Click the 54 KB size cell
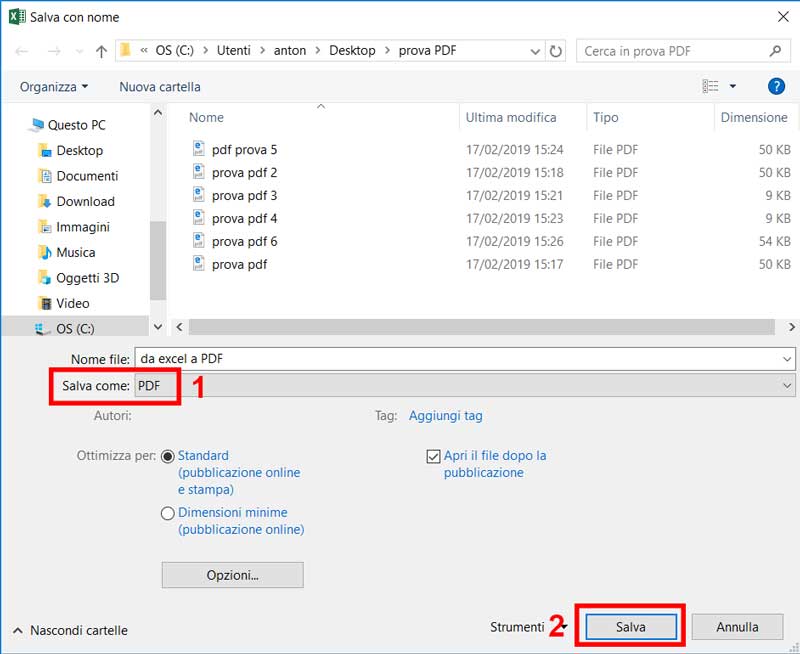 point(774,242)
